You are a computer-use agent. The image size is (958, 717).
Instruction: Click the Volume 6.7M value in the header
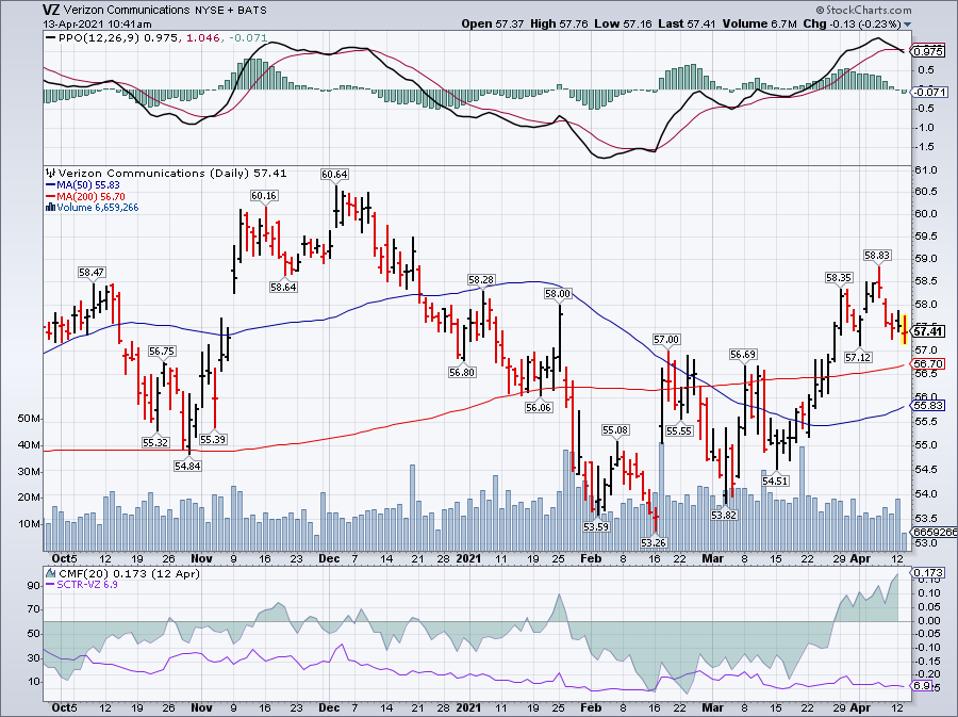759,24
